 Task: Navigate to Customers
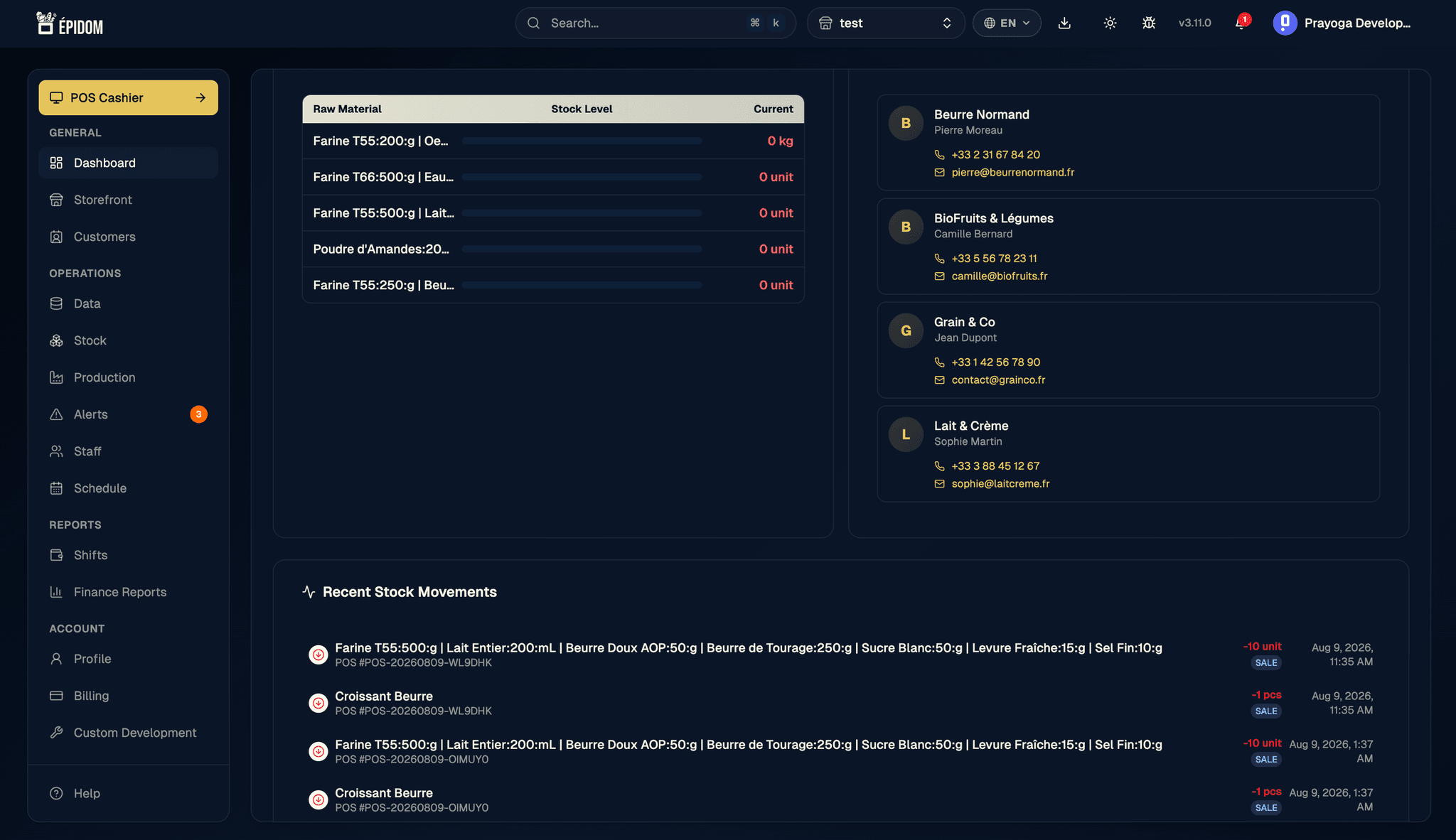pyautogui.click(x=128, y=237)
